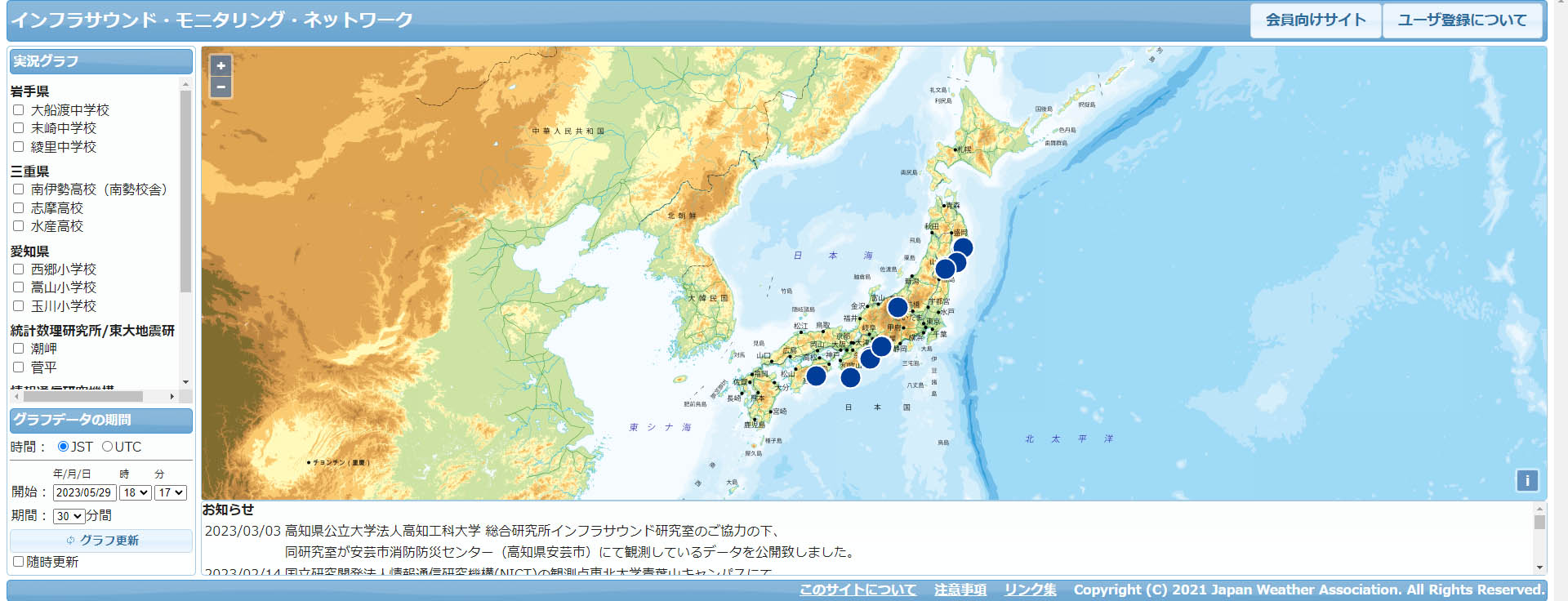Image resolution: width=1568 pixels, height=601 pixels.
Task: Zoom out the map with minus button
Action: click(x=220, y=87)
